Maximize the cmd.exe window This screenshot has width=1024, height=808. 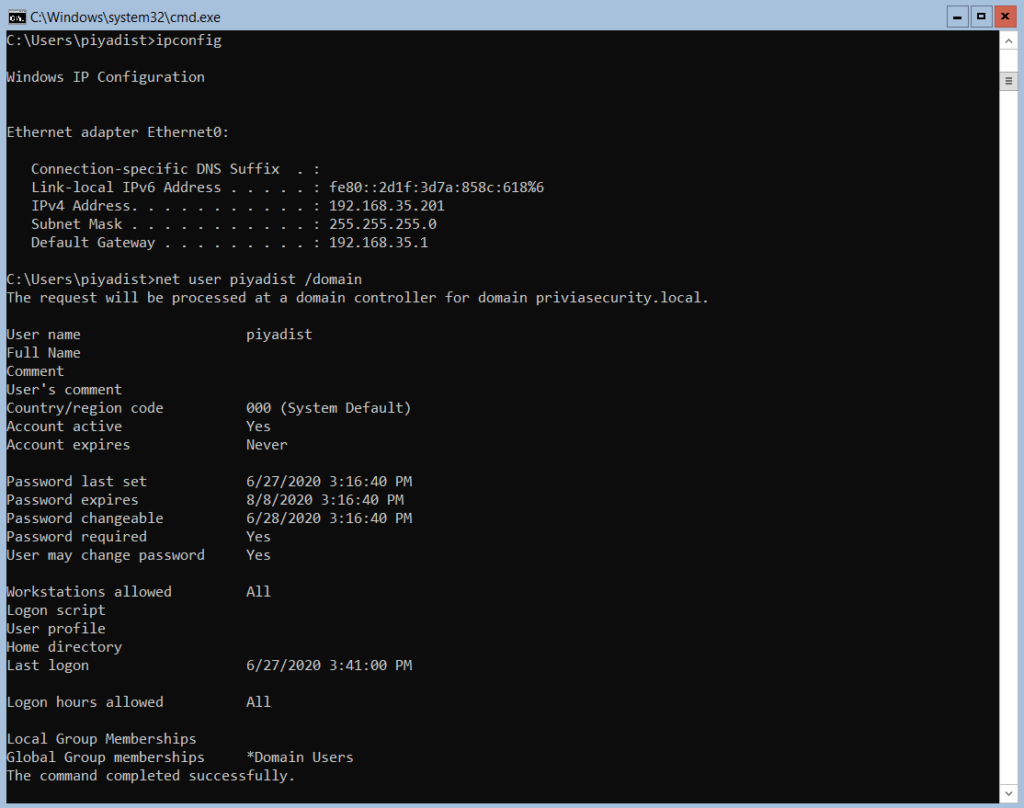tap(981, 16)
